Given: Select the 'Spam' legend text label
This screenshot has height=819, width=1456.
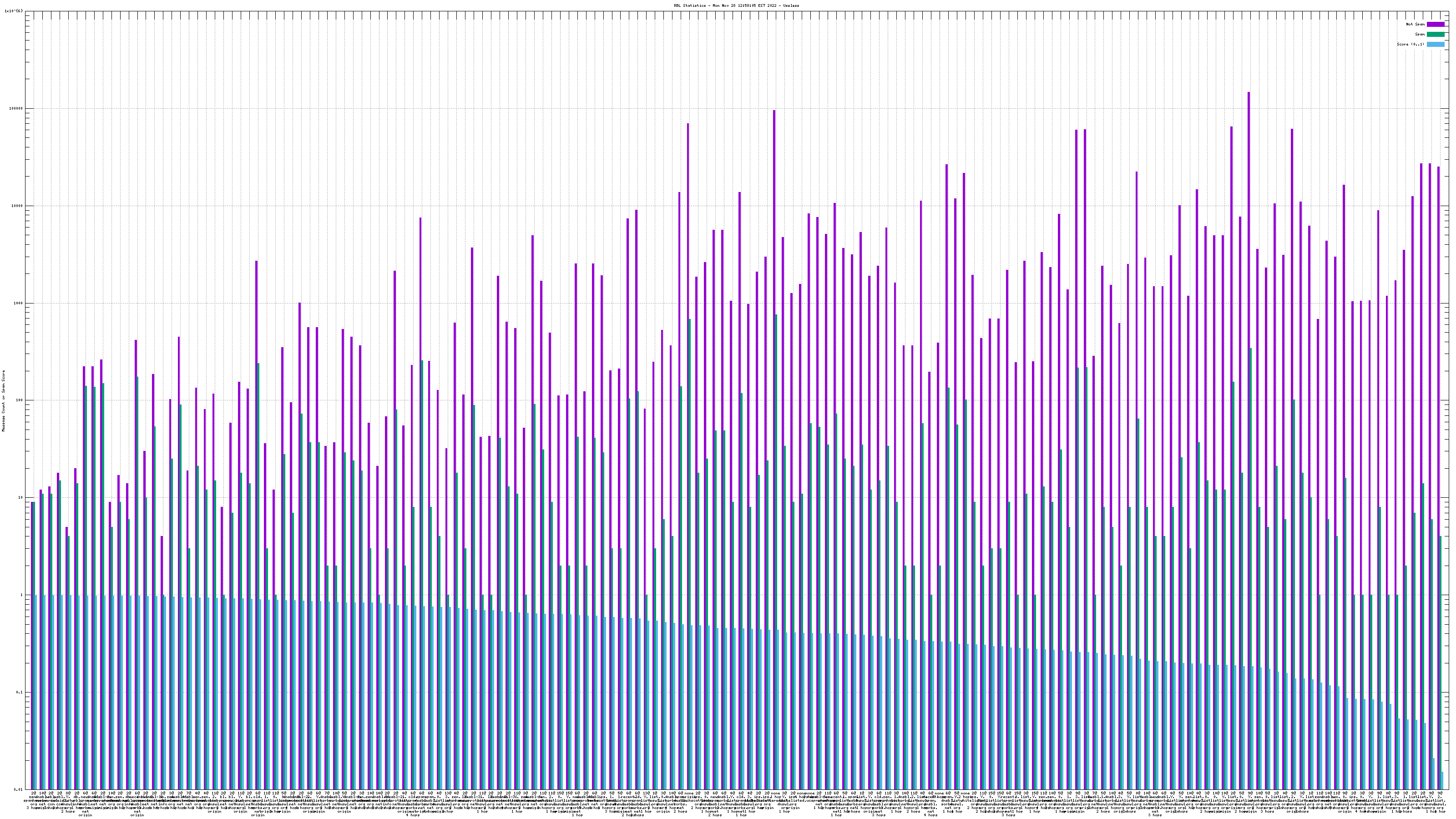Looking at the screenshot, I should pyautogui.click(x=1420, y=35).
